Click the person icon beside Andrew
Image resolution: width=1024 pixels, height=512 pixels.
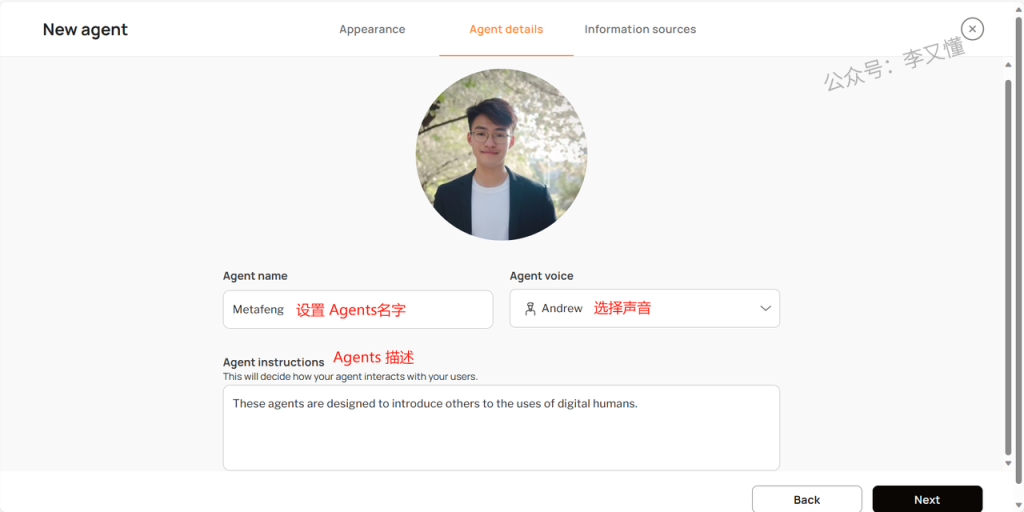pos(530,309)
